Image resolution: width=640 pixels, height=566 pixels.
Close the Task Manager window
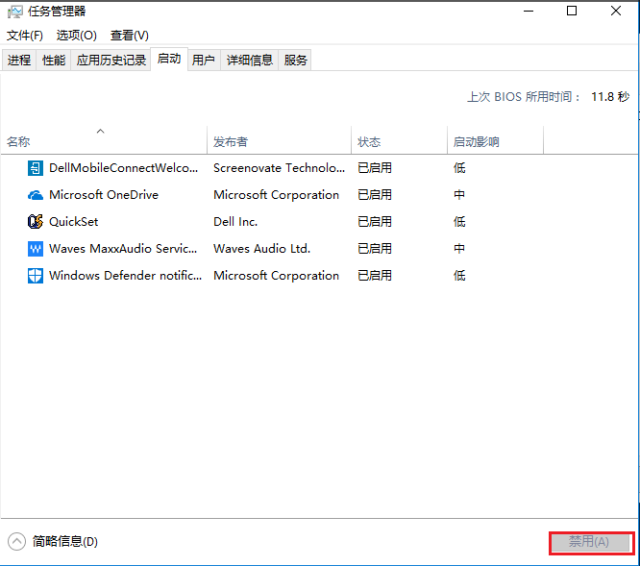(x=616, y=11)
